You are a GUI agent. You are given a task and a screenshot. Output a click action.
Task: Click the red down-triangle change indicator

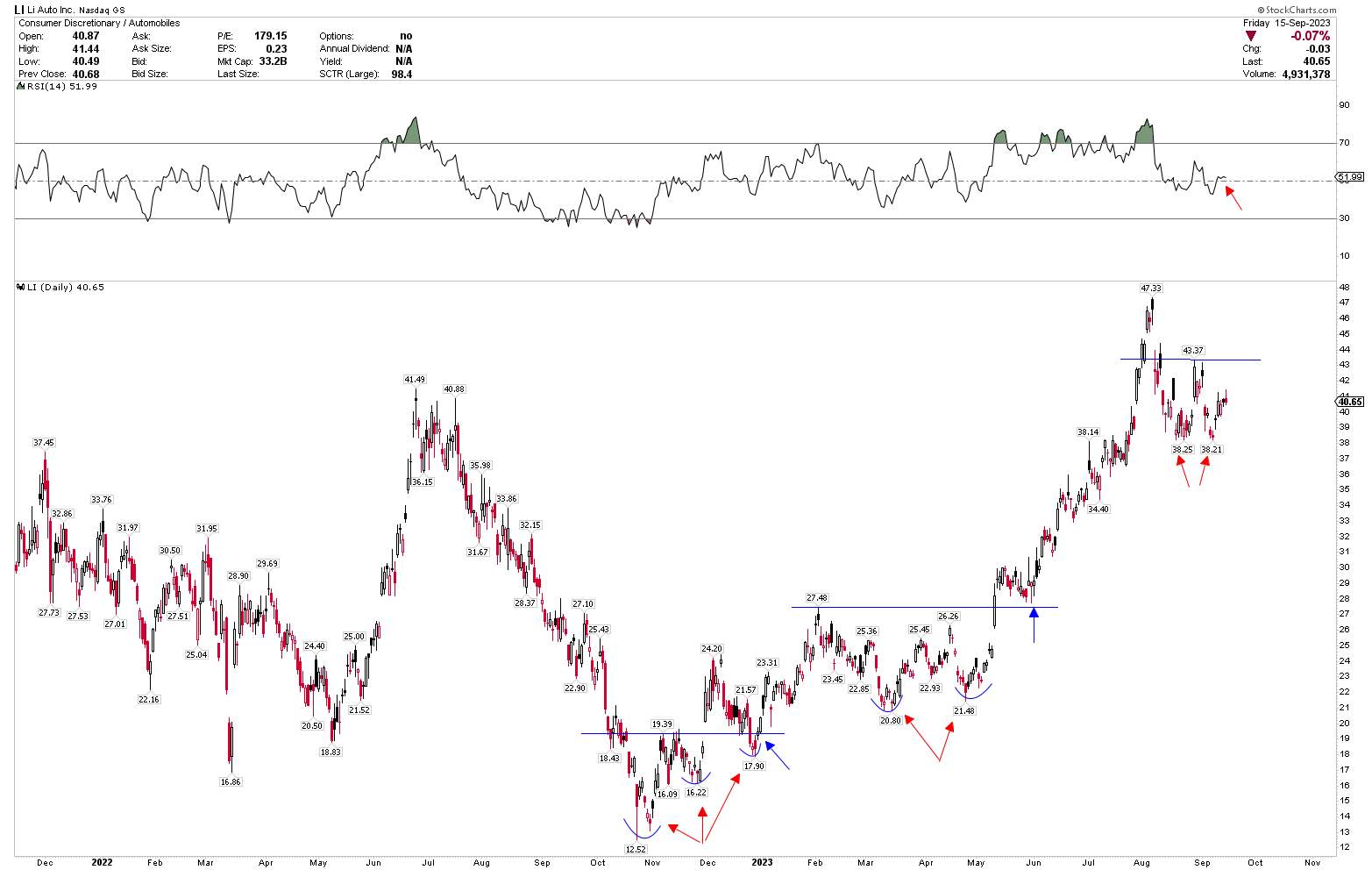point(1251,36)
